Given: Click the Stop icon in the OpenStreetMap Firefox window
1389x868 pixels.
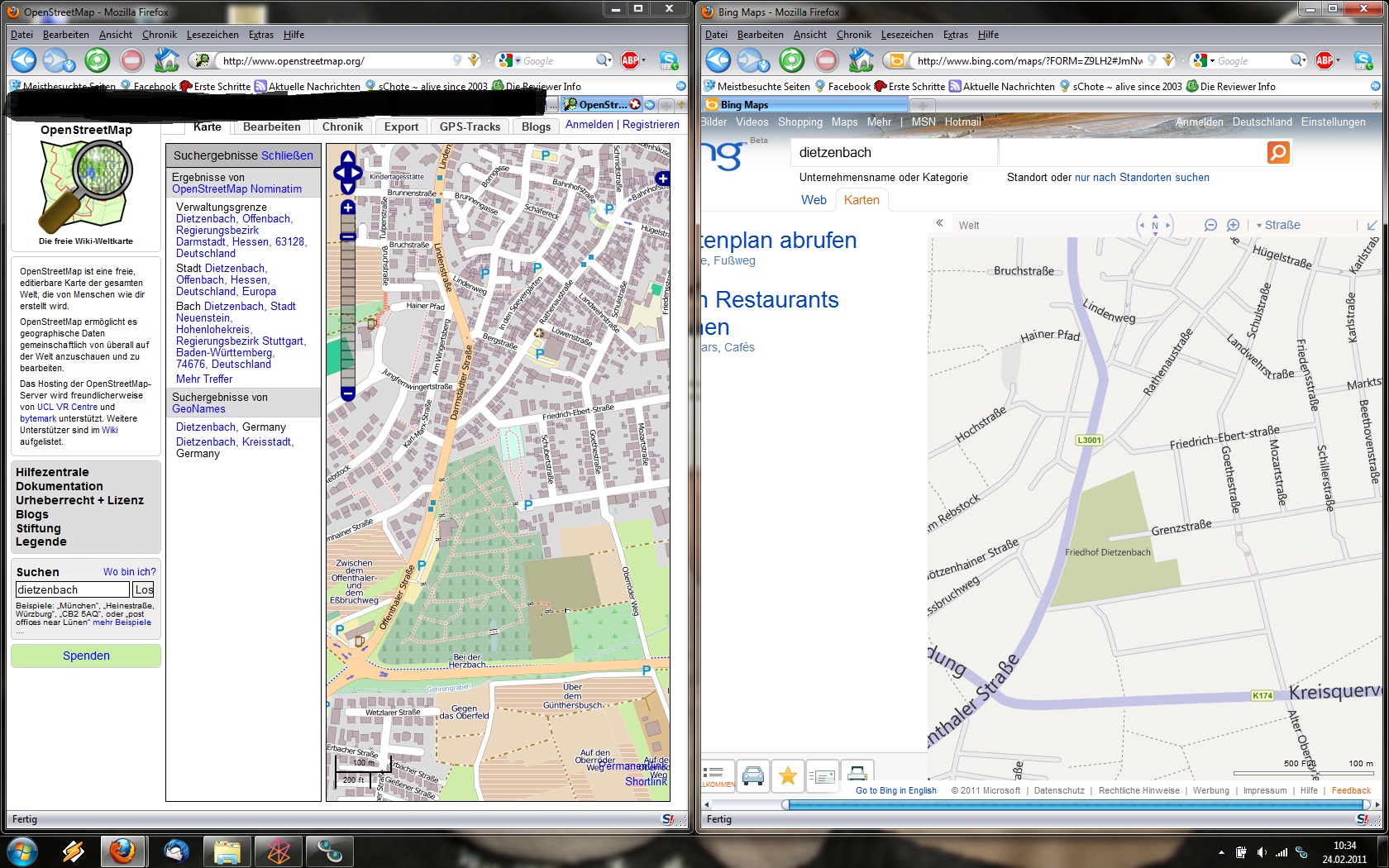Looking at the screenshot, I should [x=132, y=60].
